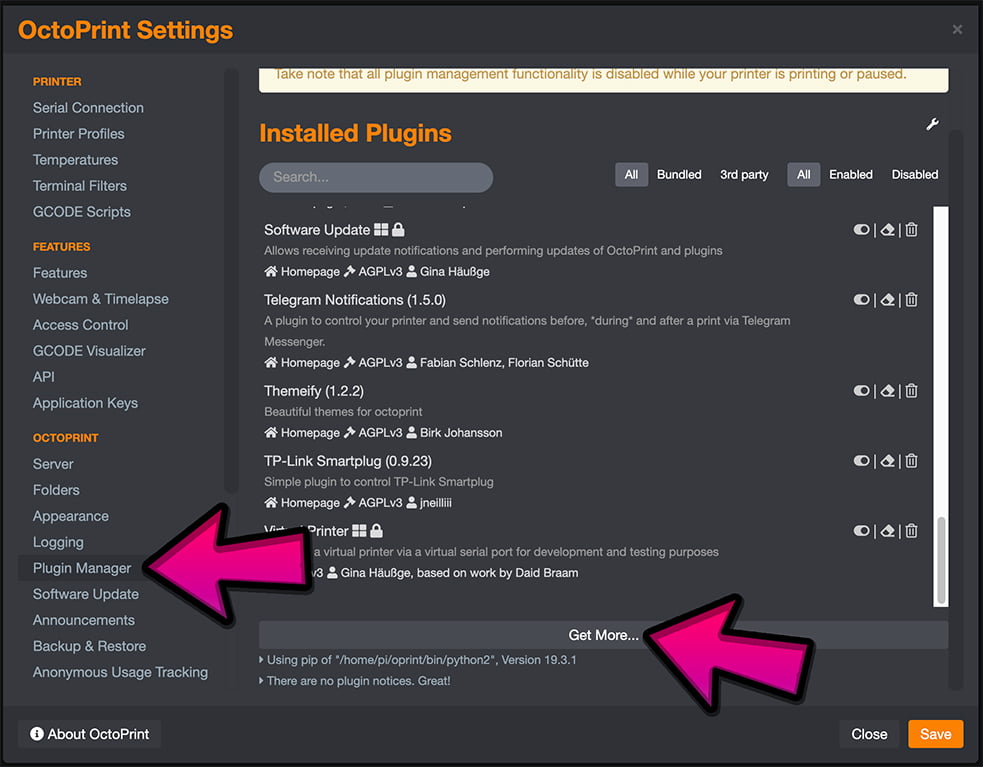Viewport: 983px width, 767px height.
Task: Click the info icon on About OctoPrint
Action: 37,734
